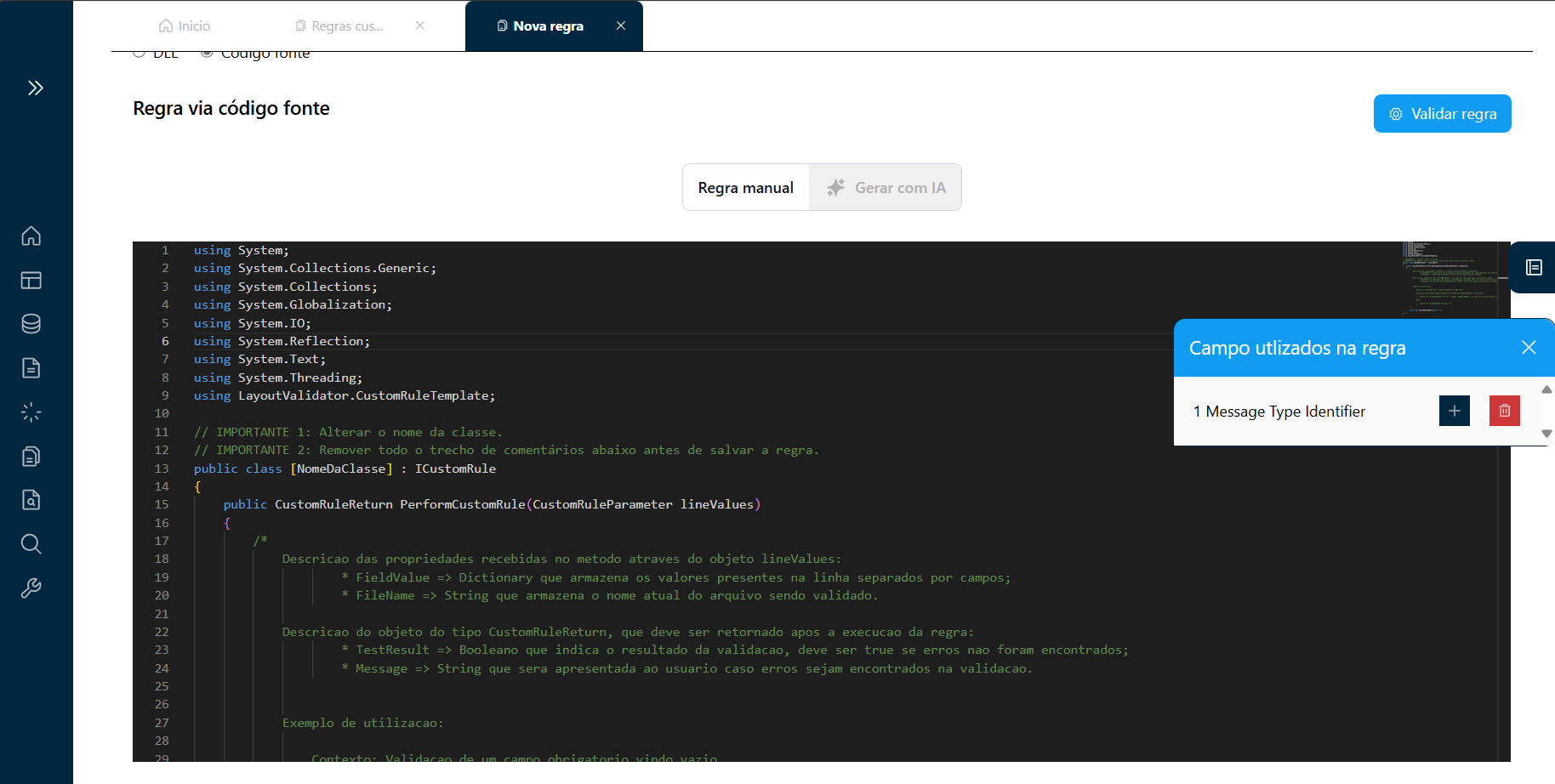This screenshot has width=1555, height=784.
Task: Toggle the fields panel side button
Action: click(1533, 268)
